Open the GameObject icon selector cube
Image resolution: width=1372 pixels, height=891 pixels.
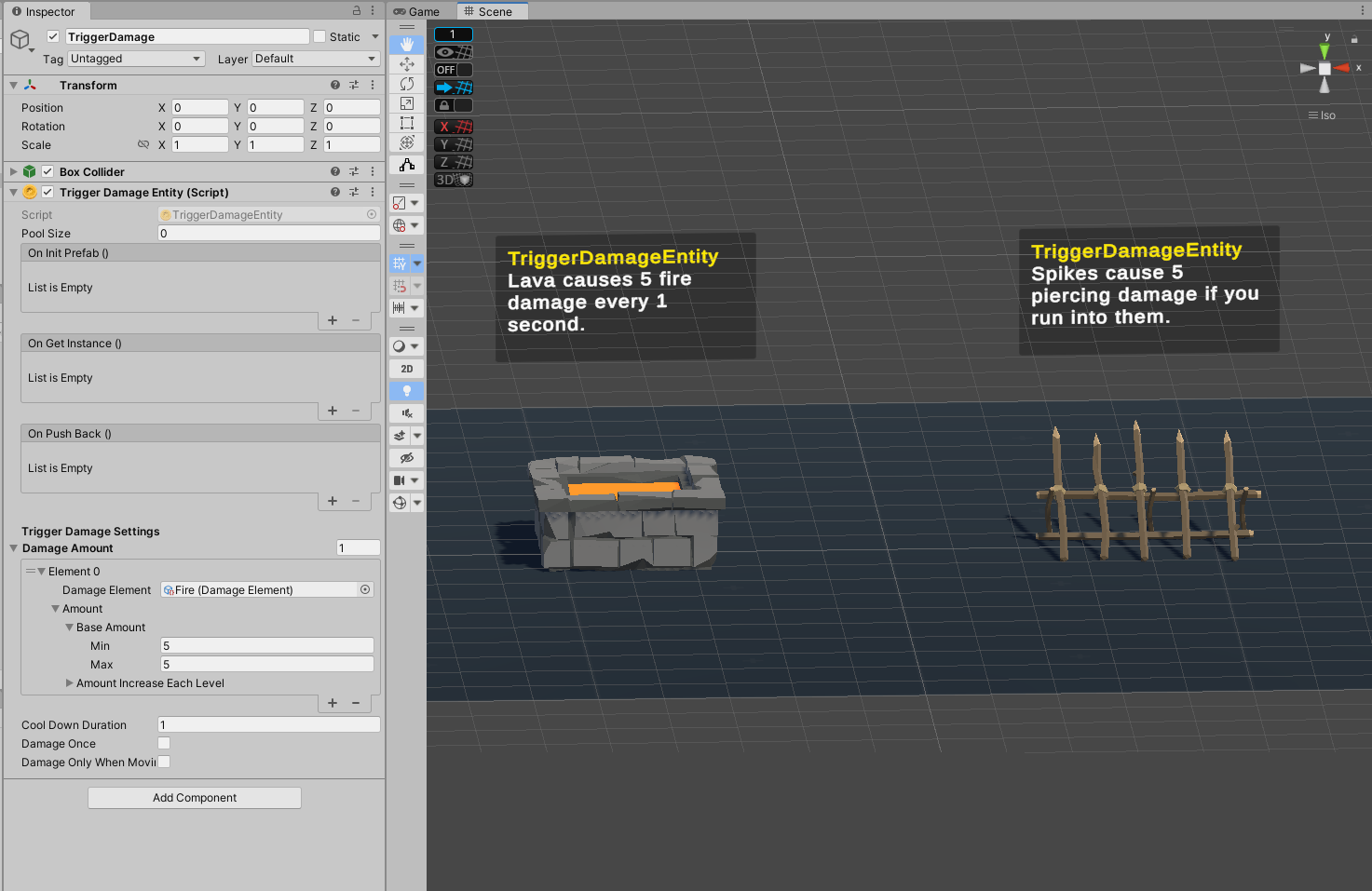pyautogui.click(x=20, y=39)
